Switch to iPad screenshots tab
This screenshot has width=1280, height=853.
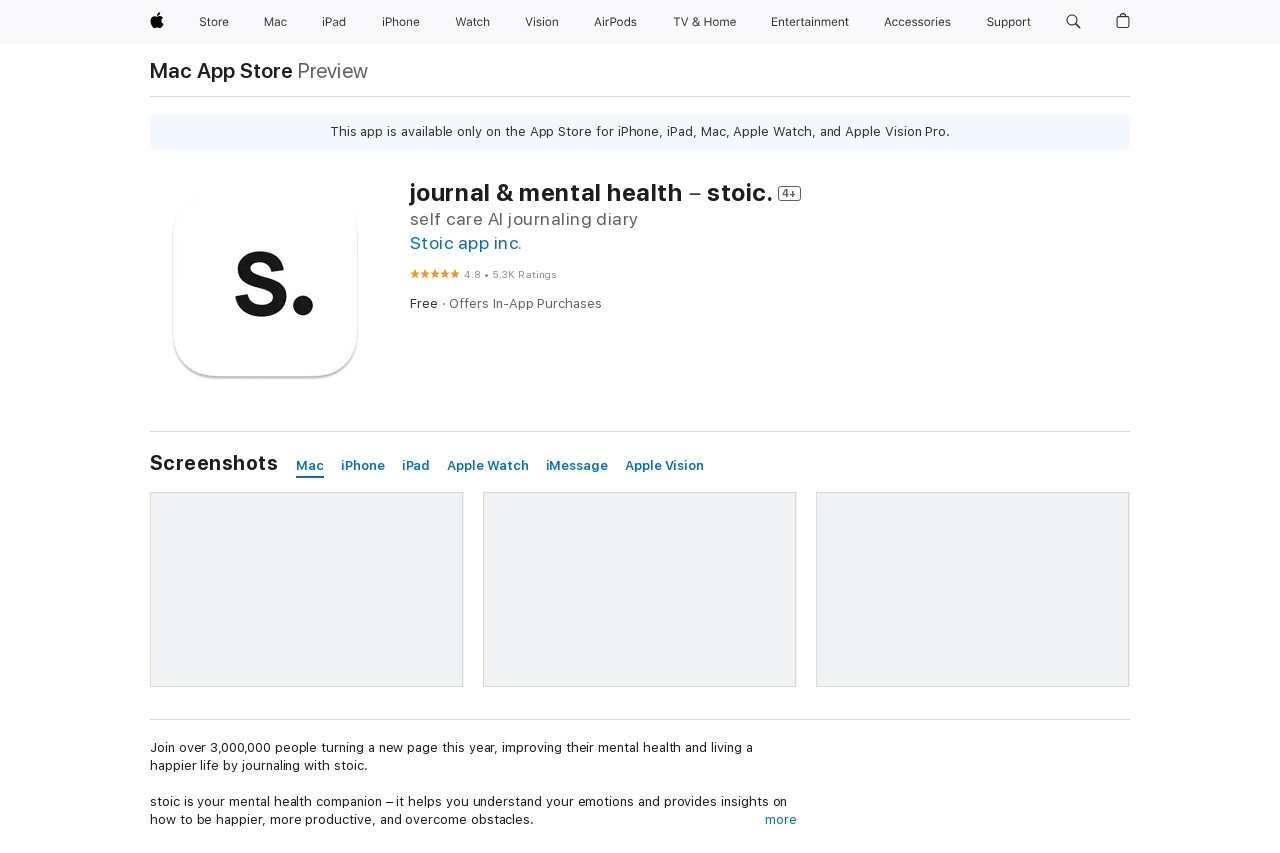[416, 466]
